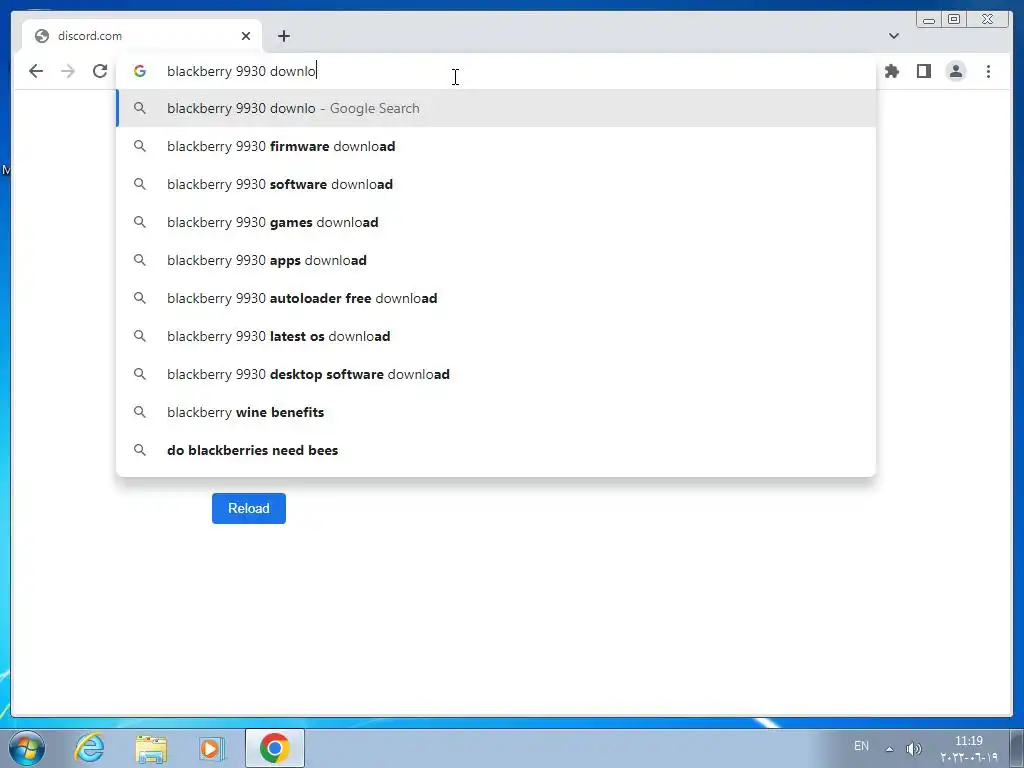Click the EN language indicator
The height and width of the screenshot is (768, 1024).
click(x=861, y=746)
